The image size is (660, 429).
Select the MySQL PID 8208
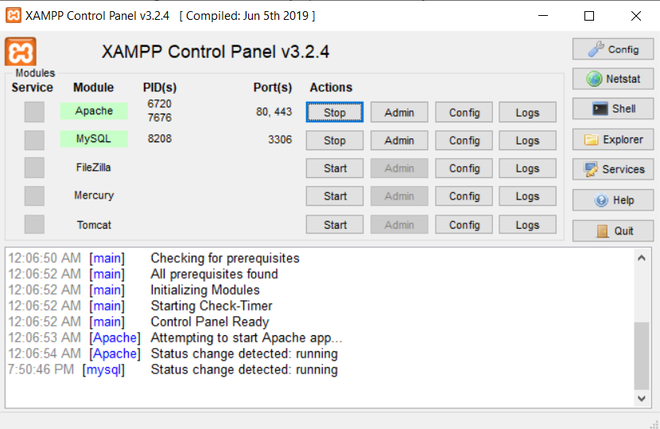(160, 139)
